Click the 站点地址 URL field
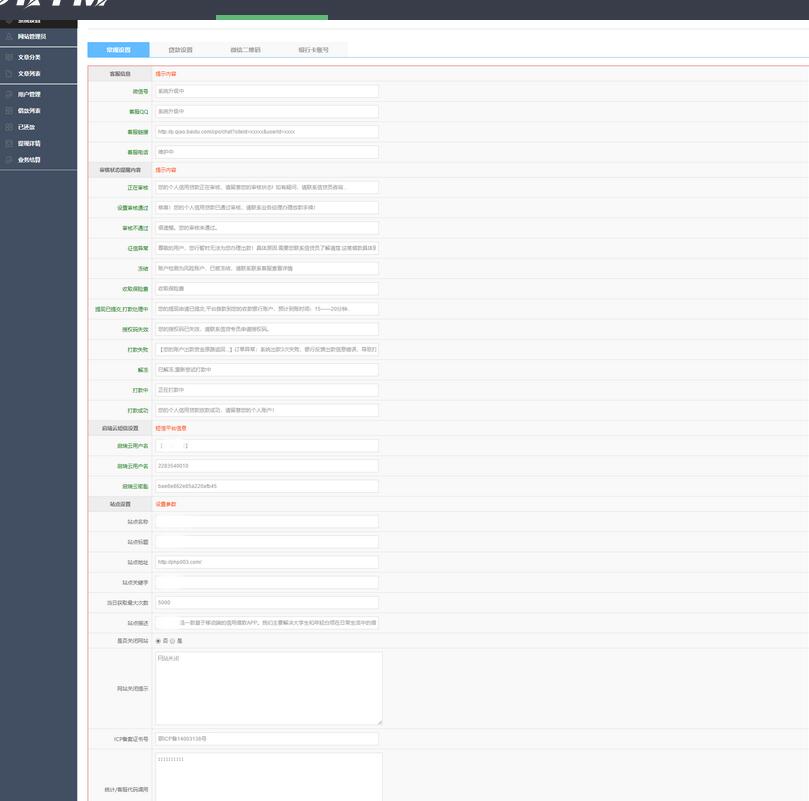The width and height of the screenshot is (809, 801). click(x=267, y=562)
